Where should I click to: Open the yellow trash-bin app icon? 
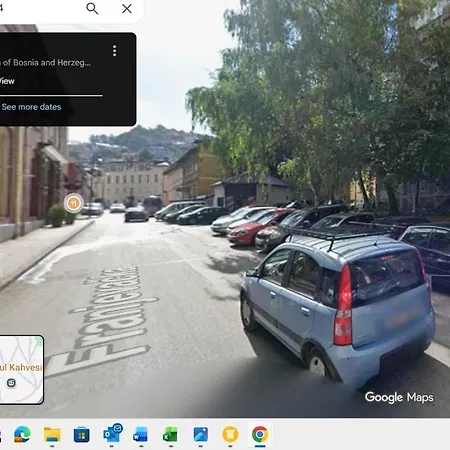tap(230, 434)
